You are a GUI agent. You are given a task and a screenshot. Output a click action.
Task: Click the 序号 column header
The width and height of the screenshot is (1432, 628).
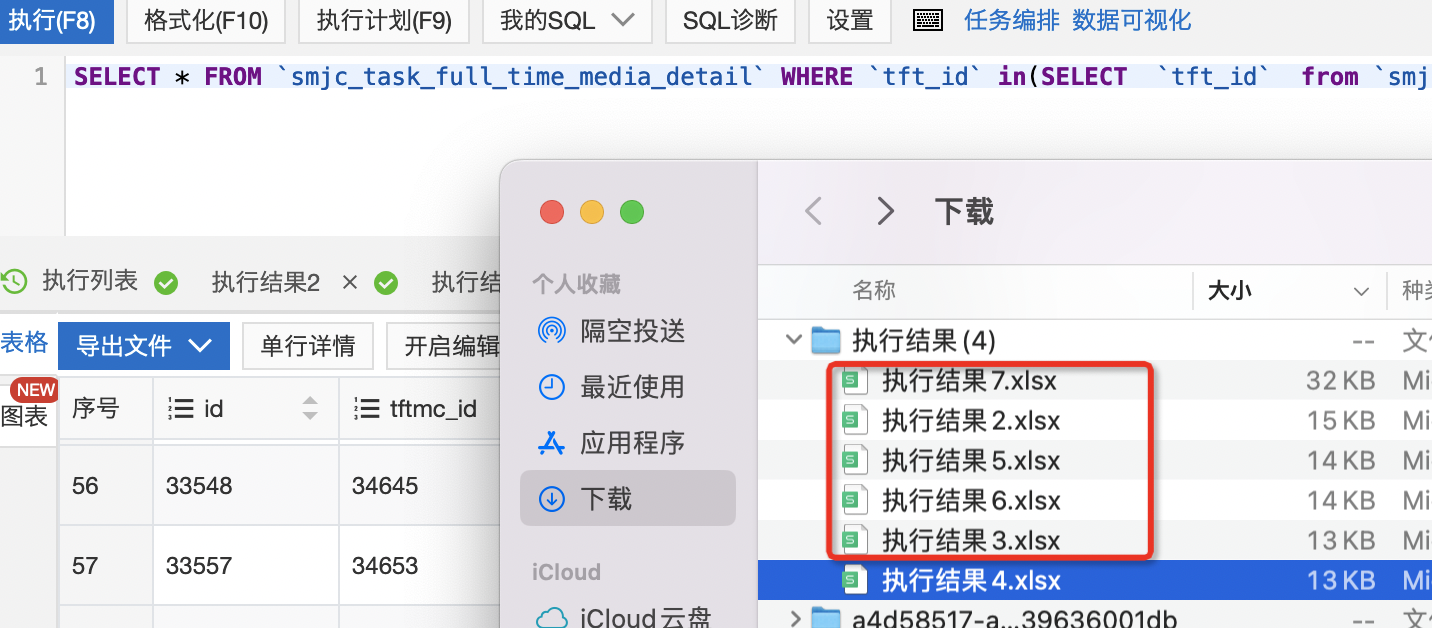(96, 408)
